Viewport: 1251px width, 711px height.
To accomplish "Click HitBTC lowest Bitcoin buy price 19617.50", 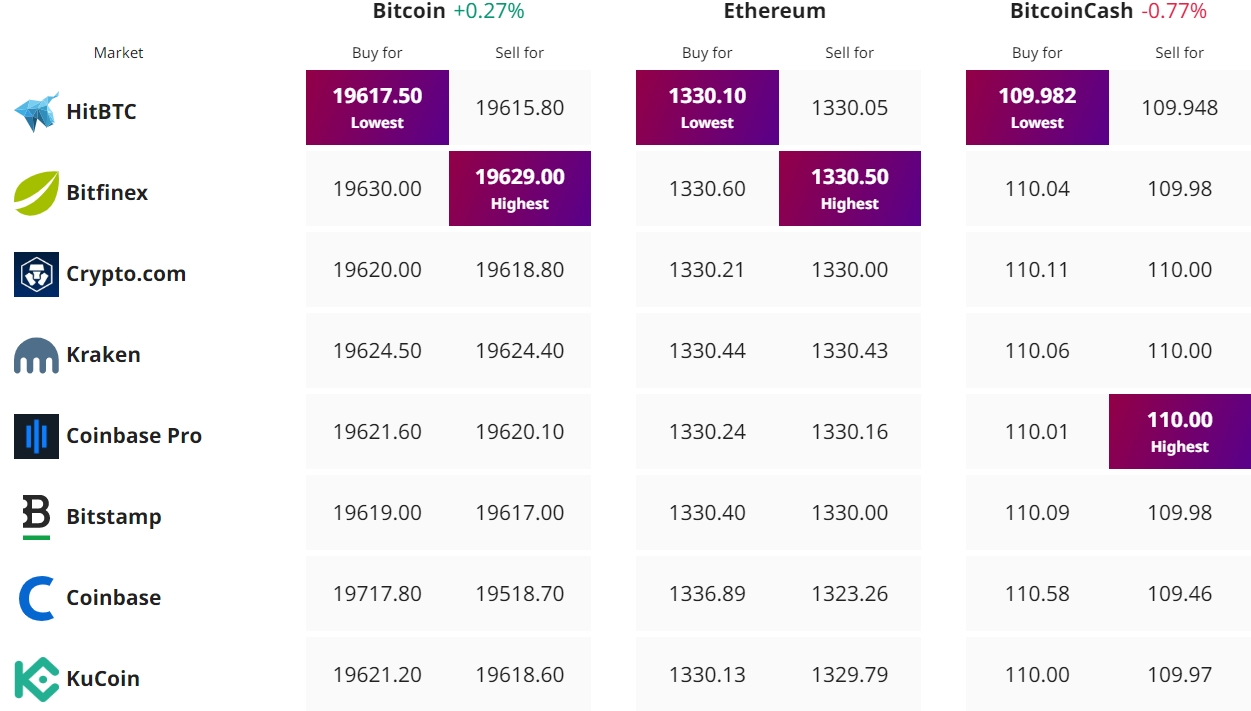I will (x=377, y=107).
